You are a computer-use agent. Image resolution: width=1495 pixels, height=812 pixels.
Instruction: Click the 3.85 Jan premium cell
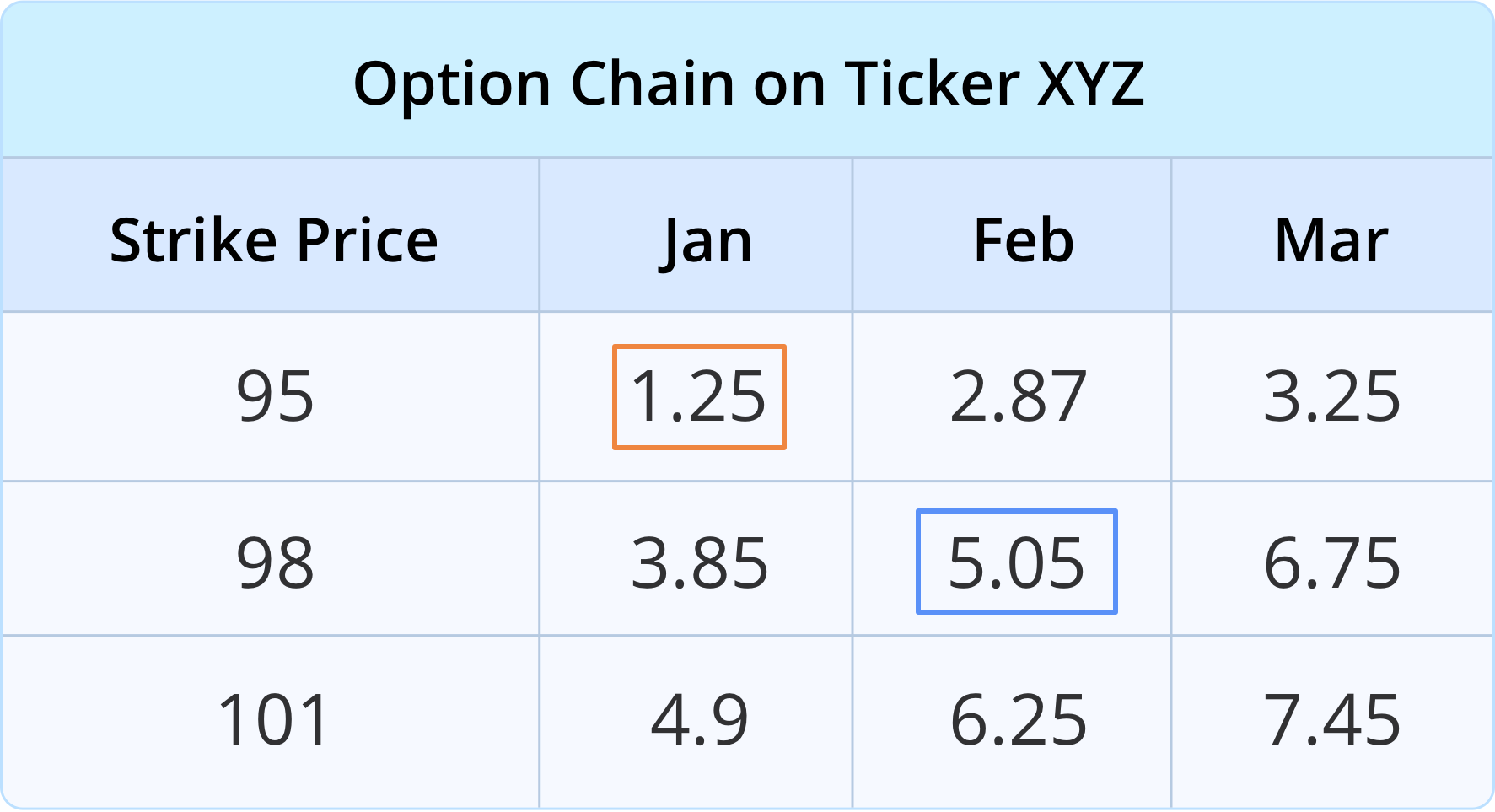(x=699, y=562)
